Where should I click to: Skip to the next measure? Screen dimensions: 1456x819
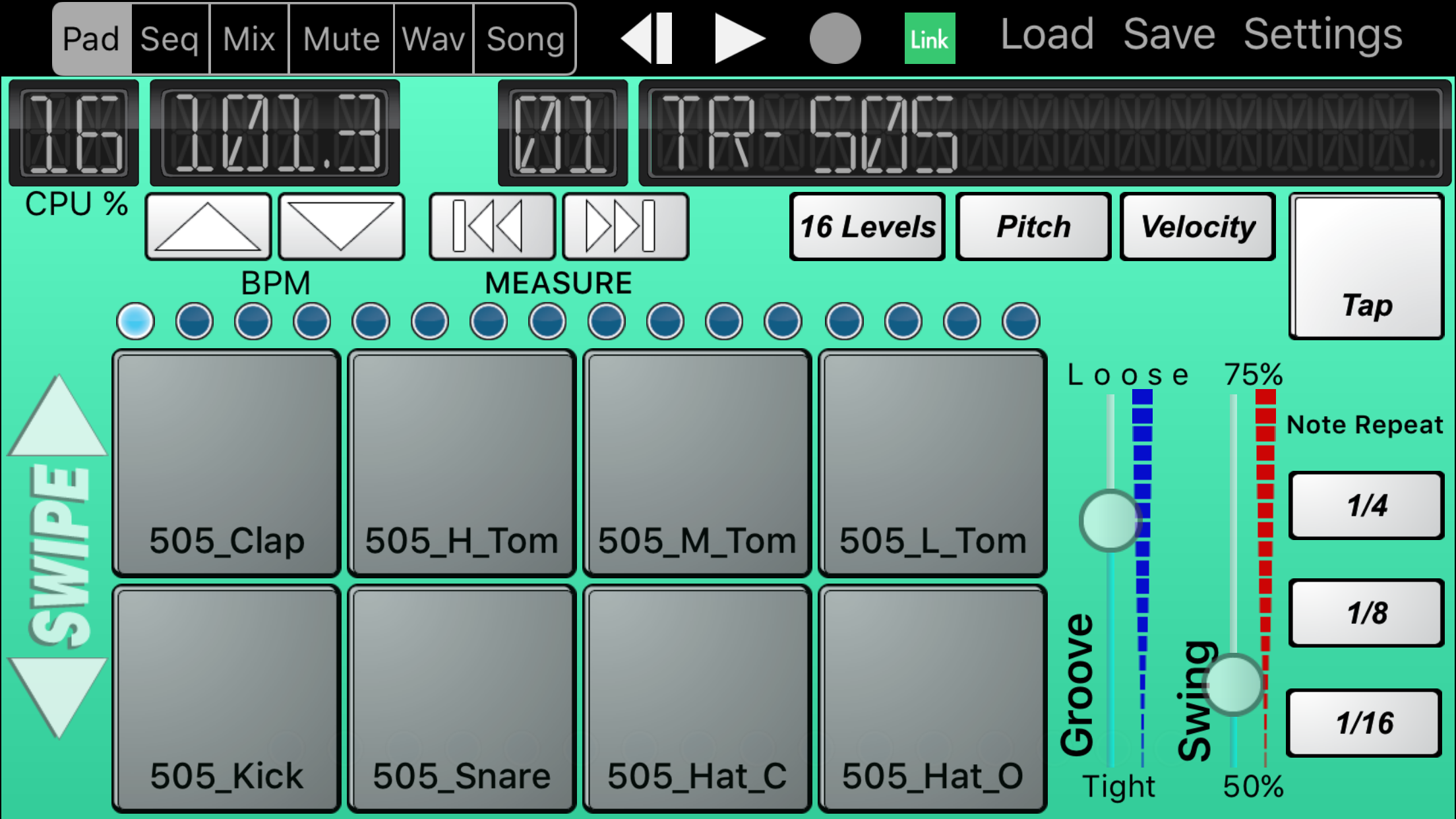[625, 227]
